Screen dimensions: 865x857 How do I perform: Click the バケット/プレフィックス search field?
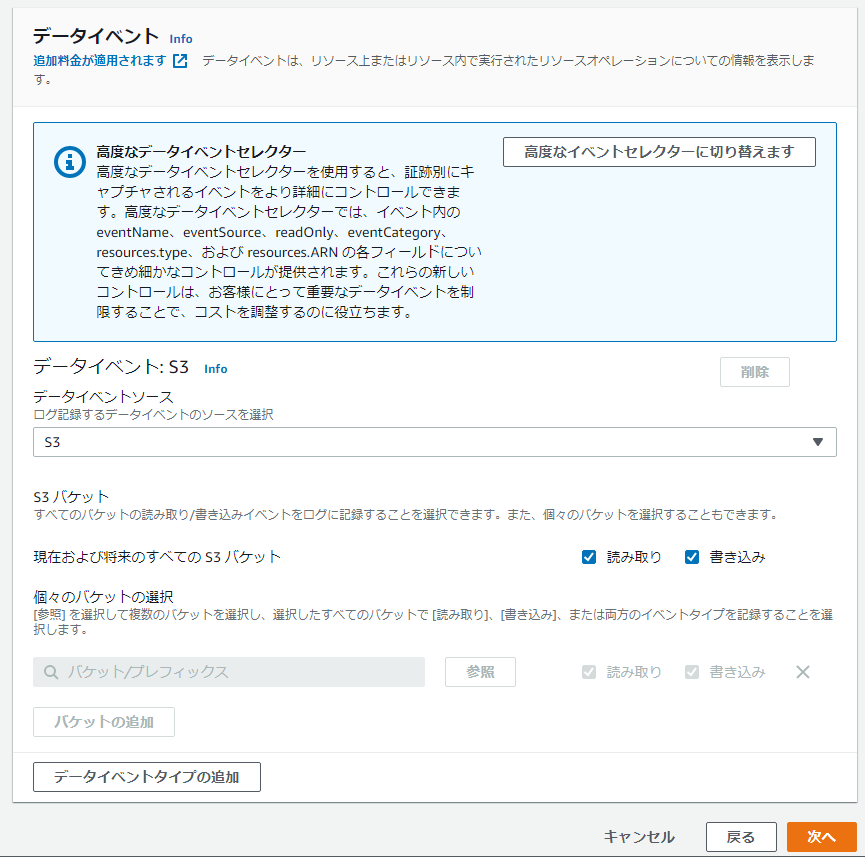(229, 672)
